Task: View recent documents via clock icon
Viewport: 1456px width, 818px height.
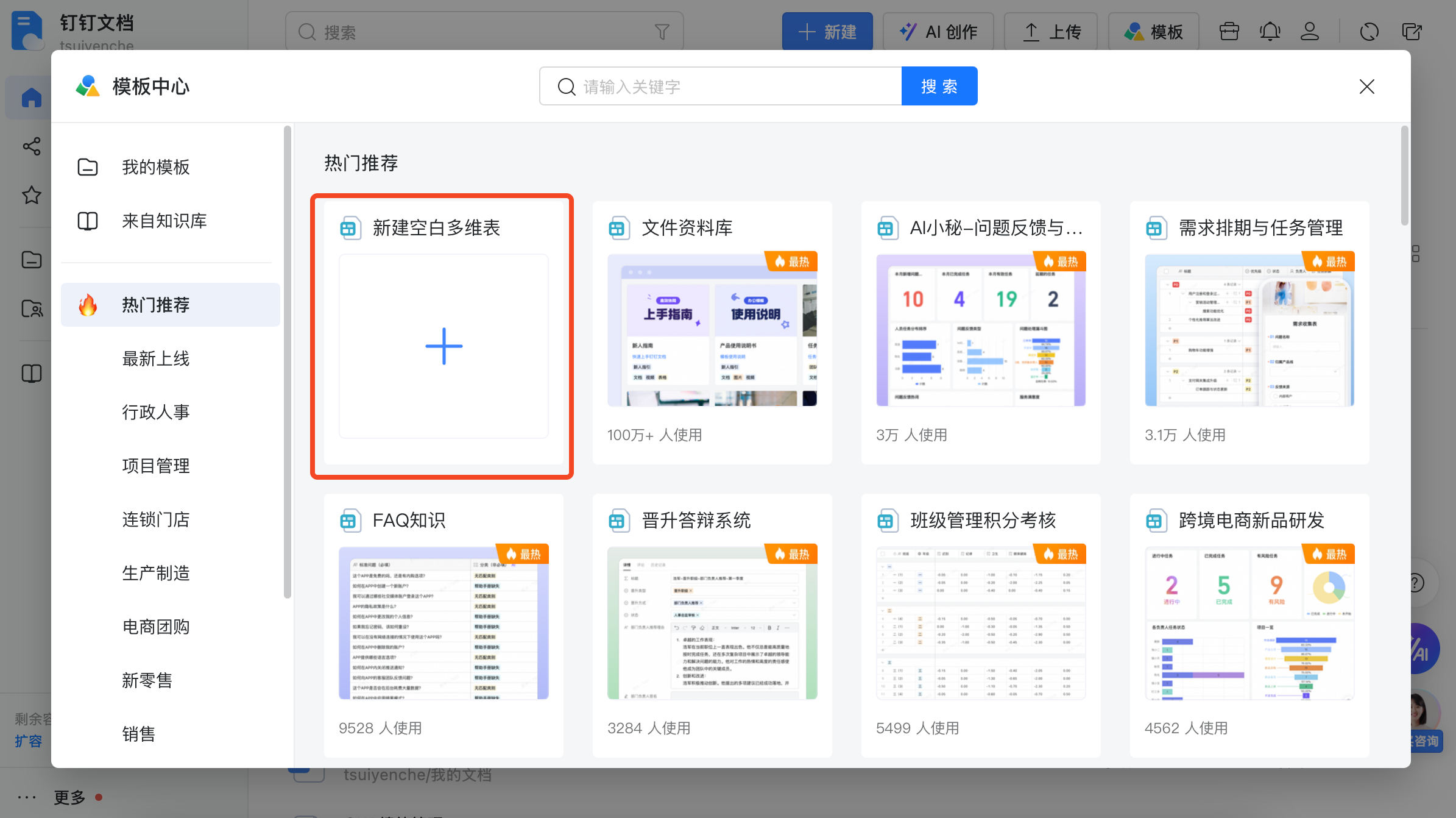Action: tap(1369, 32)
